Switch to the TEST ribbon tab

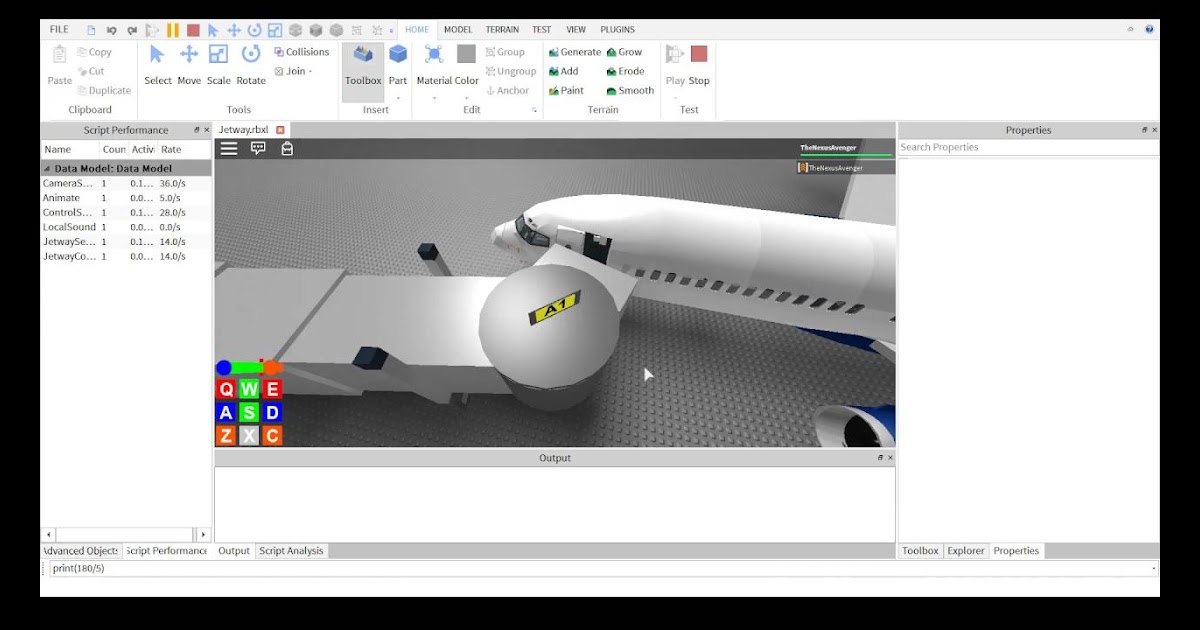pos(542,30)
